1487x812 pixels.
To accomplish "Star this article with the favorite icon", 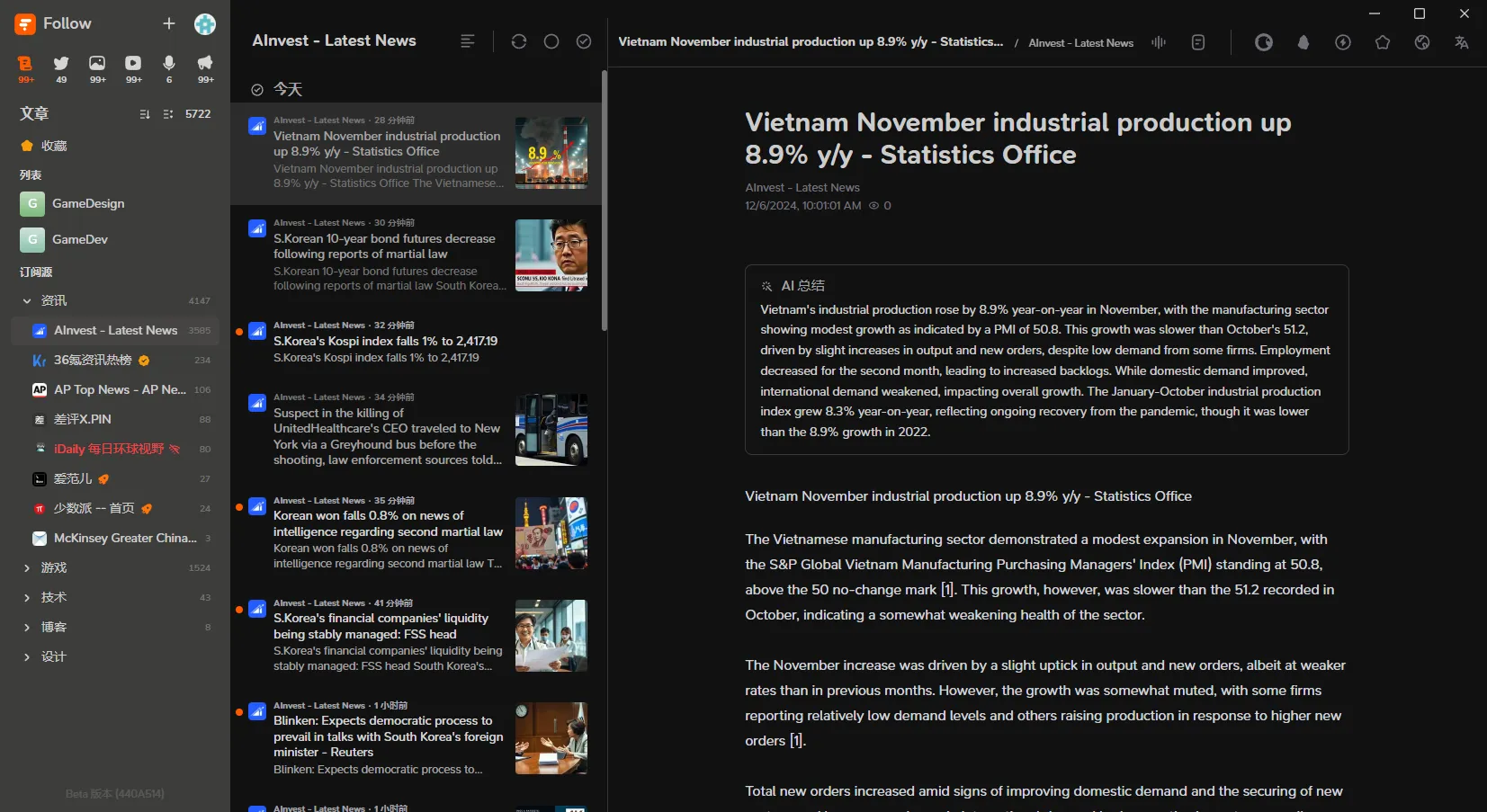I will pos(1383,42).
